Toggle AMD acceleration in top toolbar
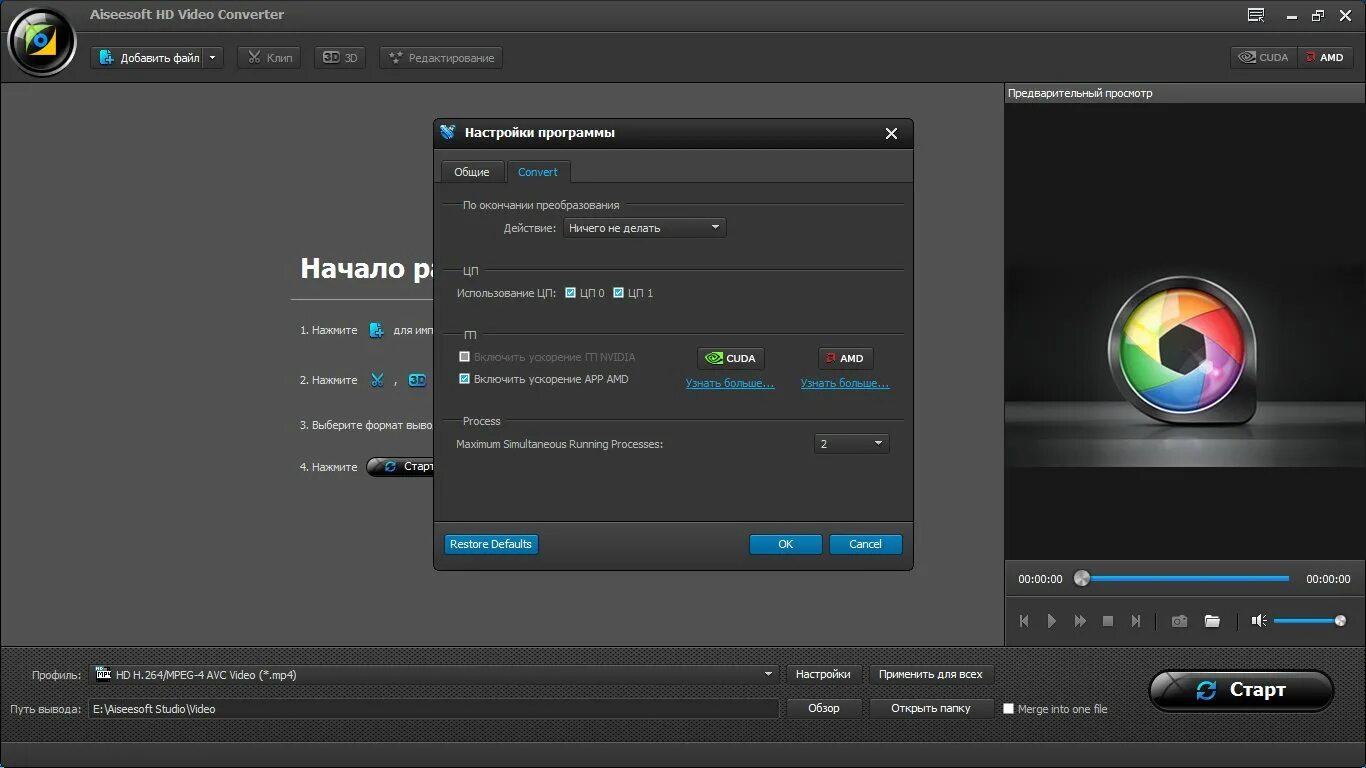 click(1325, 57)
